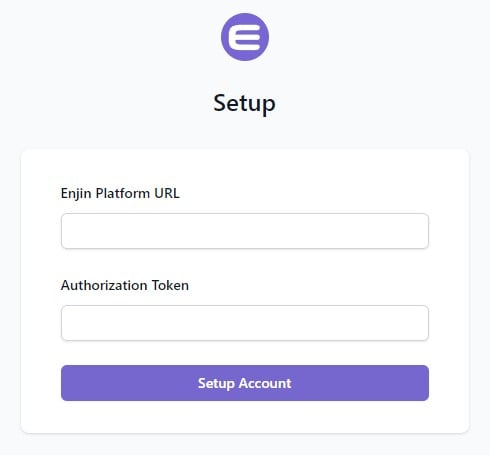Focus the Authorization Token text box
The height and width of the screenshot is (455, 490).
pos(245,323)
